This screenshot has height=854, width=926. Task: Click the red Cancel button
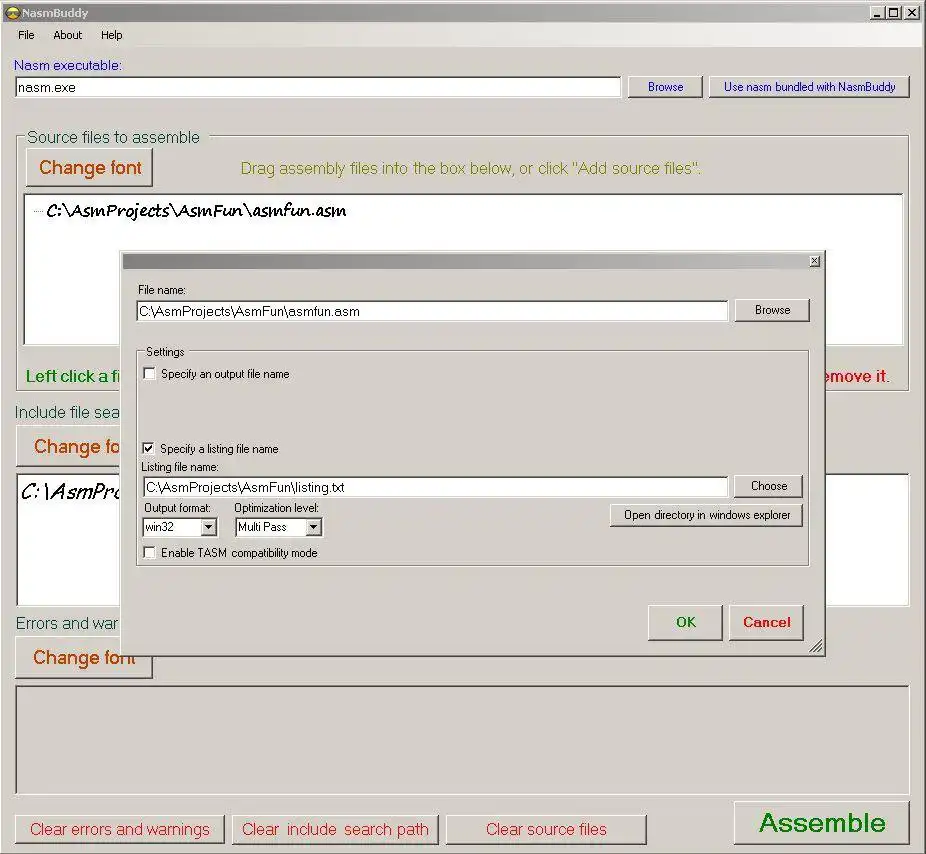point(766,622)
